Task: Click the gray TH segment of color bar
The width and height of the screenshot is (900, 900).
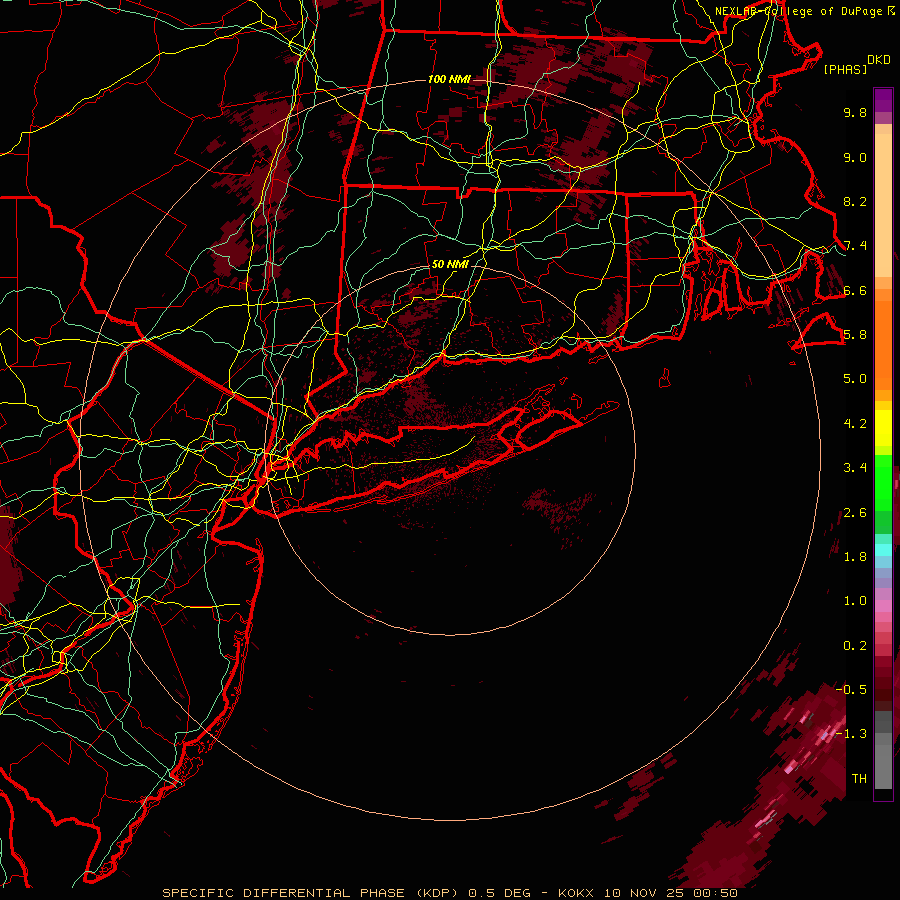Action: pyautogui.click(x=883, y=766)
